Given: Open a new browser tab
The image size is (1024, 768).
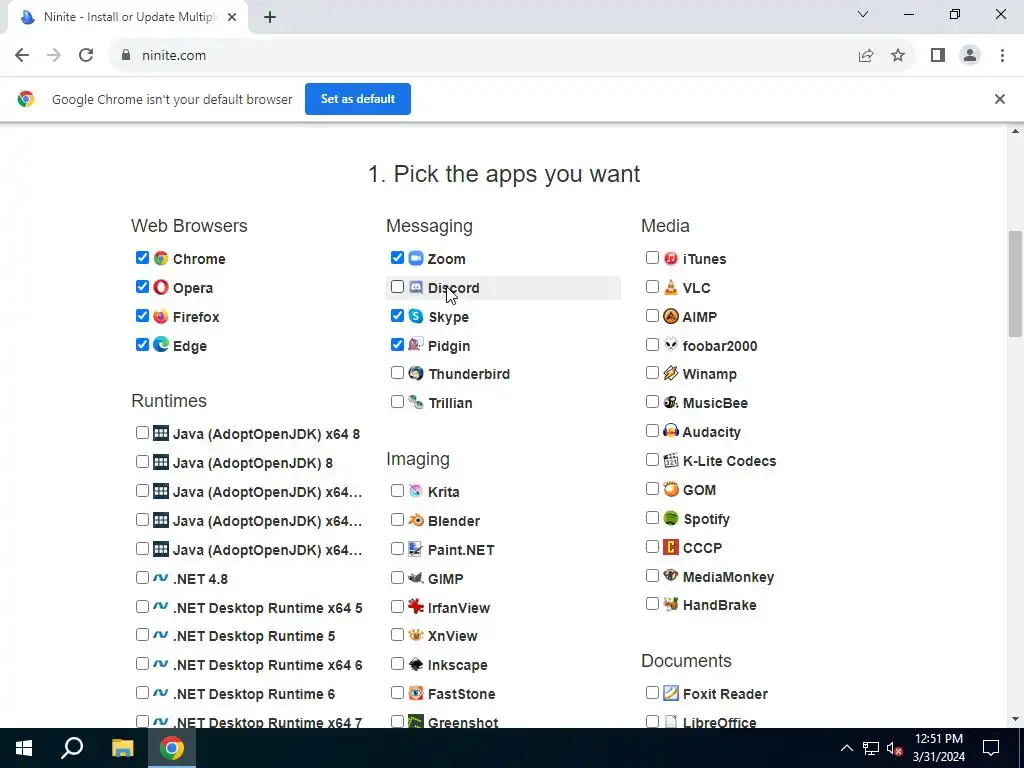Looking at the screenshot, I should 270,18.
